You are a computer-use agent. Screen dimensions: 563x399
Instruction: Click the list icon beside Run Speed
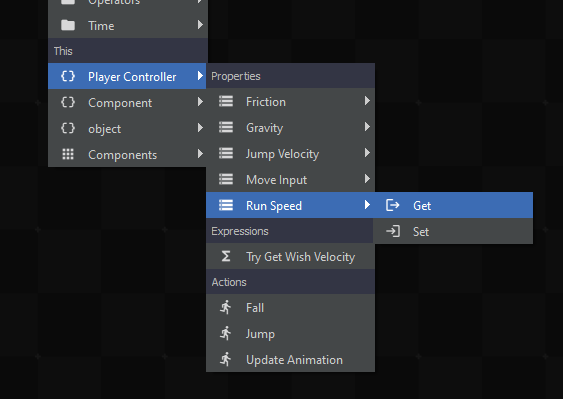[226, 205]
